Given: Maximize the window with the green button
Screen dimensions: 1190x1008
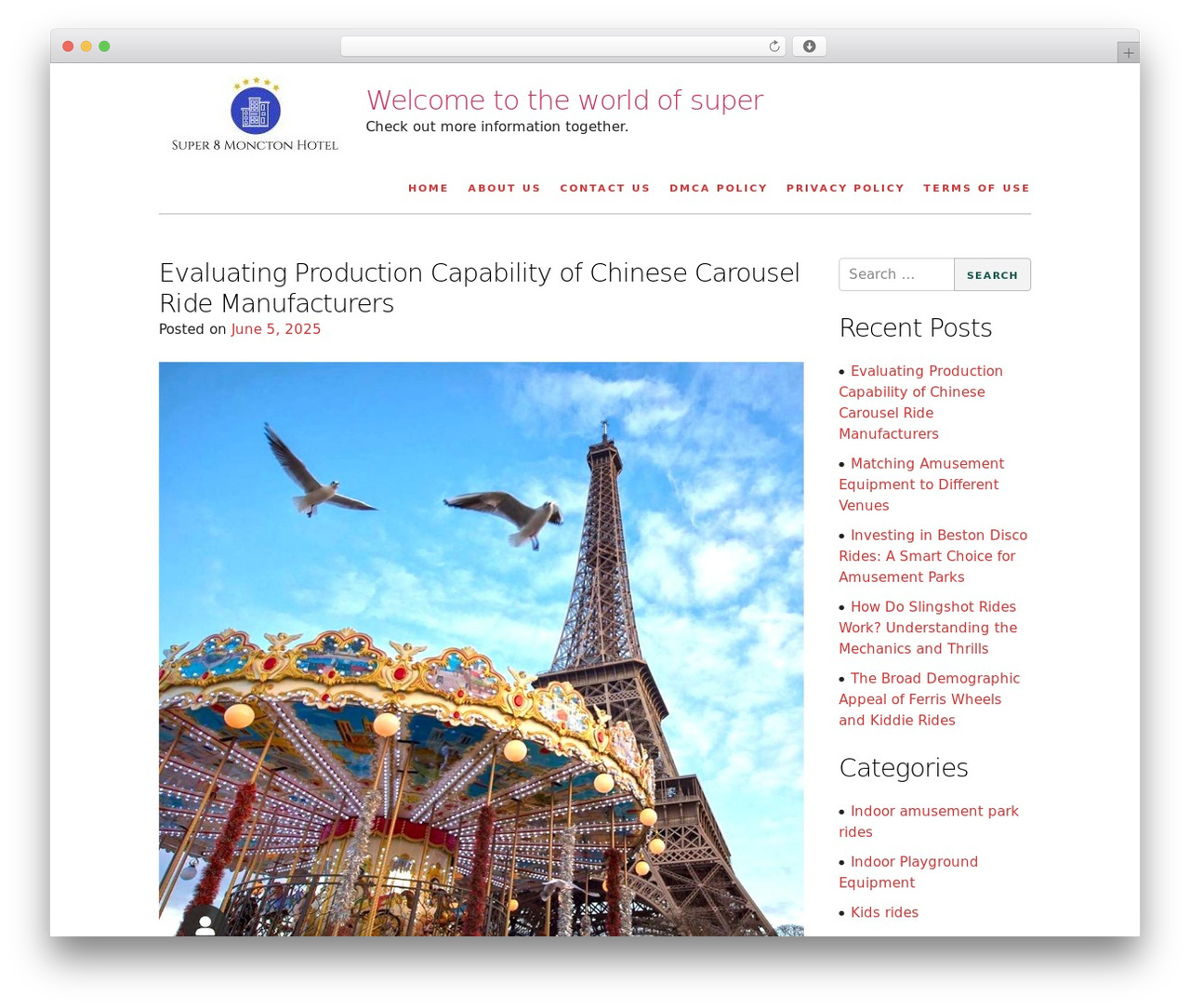Looking at the screenshot, I should [x=104, y=46].
